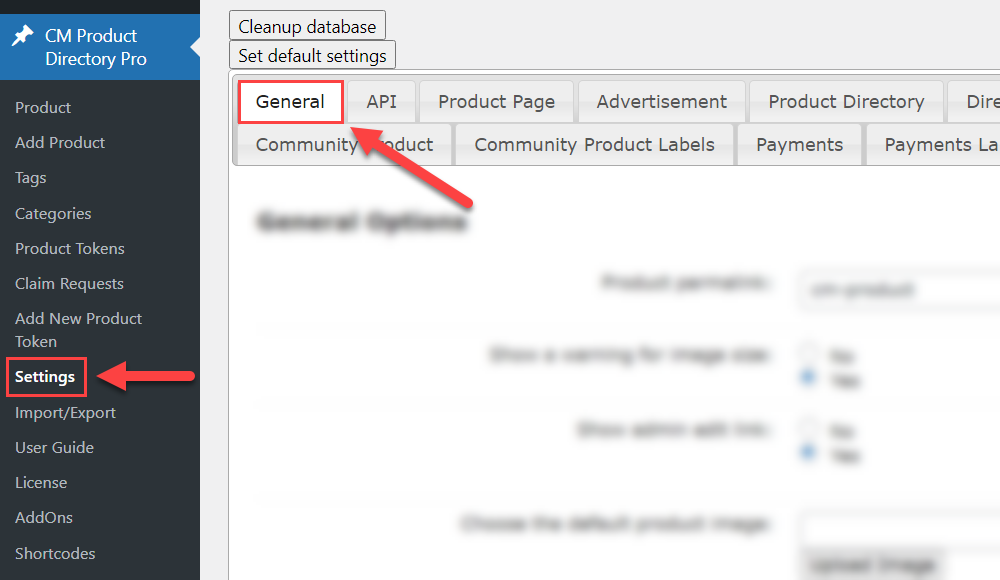The image size is (1000, 580).
Task: Select No for image size warning
Action: (809, 352)
